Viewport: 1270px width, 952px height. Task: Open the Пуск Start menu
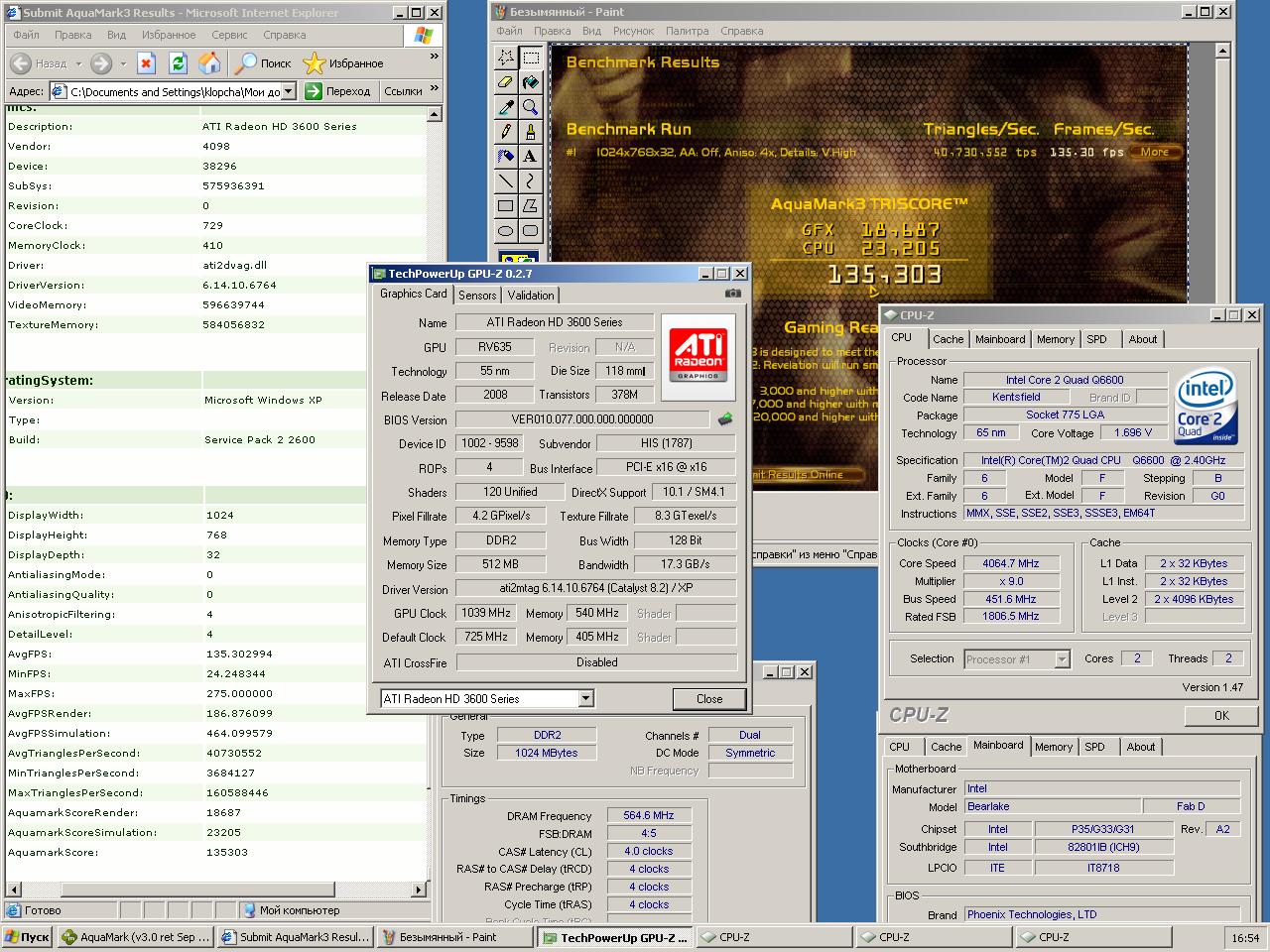(x=28, y=937)
